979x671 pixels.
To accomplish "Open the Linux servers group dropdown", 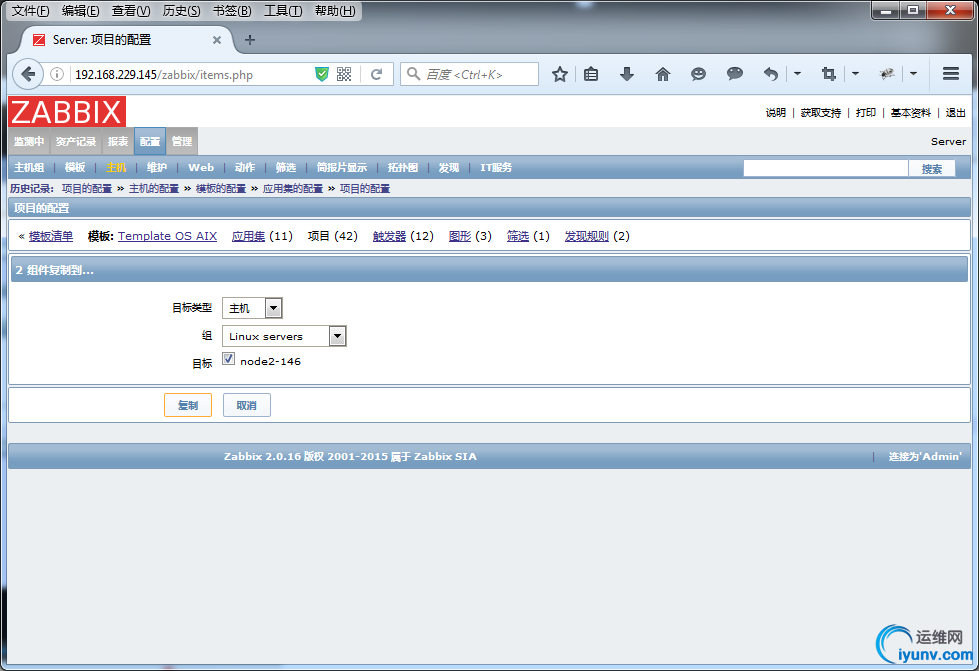I will [x=284, y=336].
